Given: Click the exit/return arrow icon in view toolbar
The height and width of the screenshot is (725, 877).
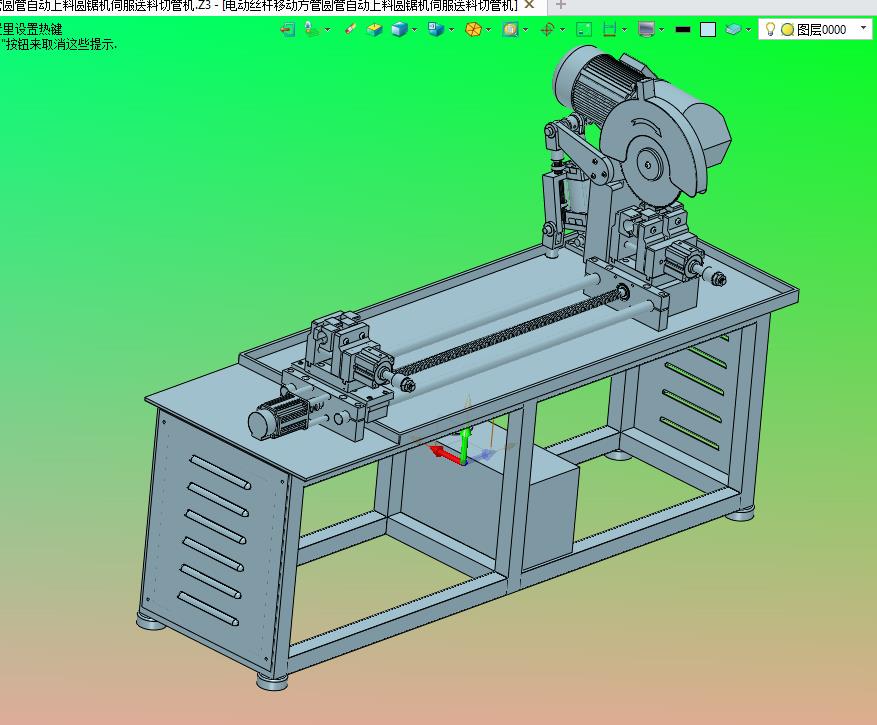Looking at the screenshot, I should (287, 29).
